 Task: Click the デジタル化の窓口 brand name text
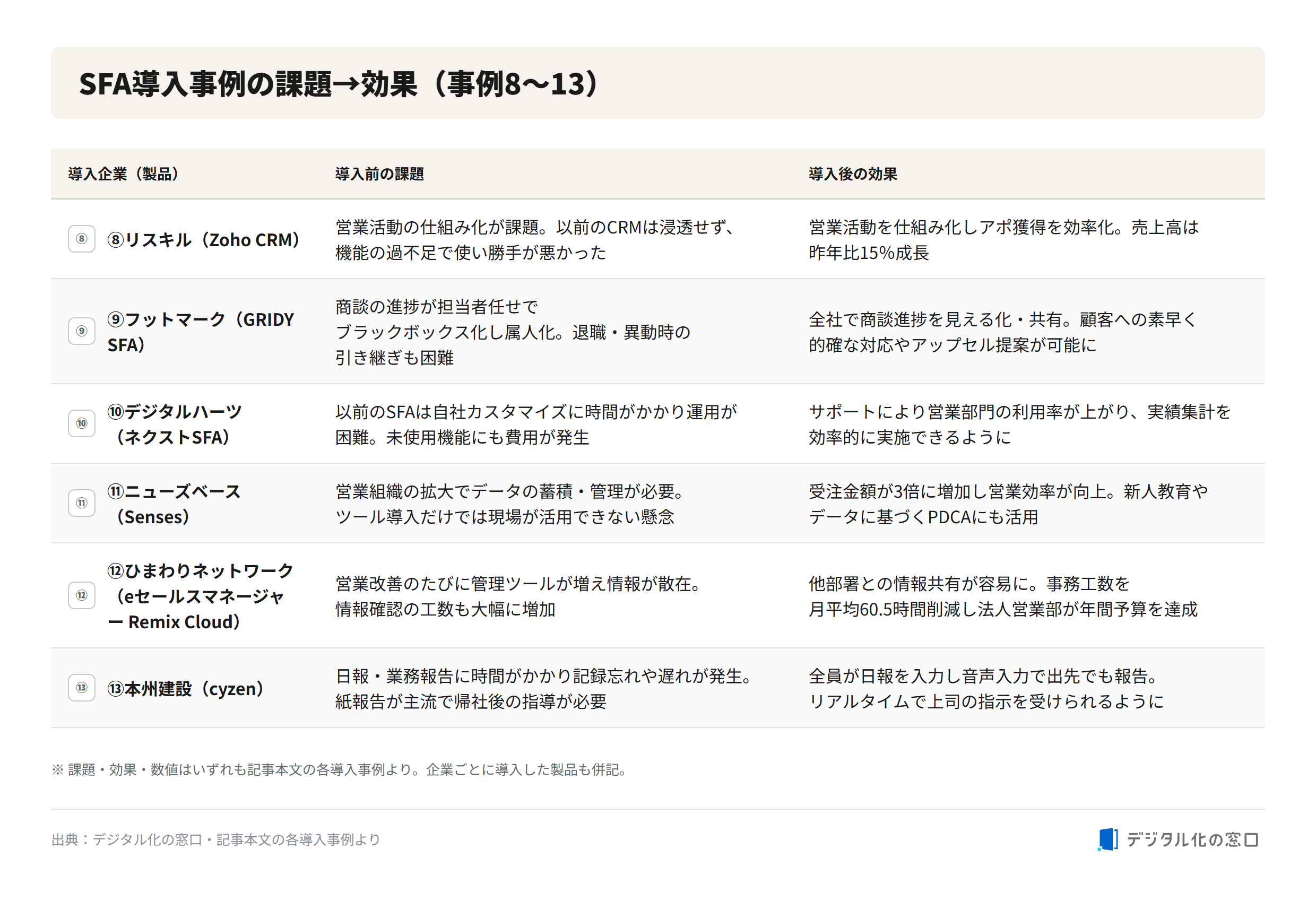click(x=1192, y=839)
